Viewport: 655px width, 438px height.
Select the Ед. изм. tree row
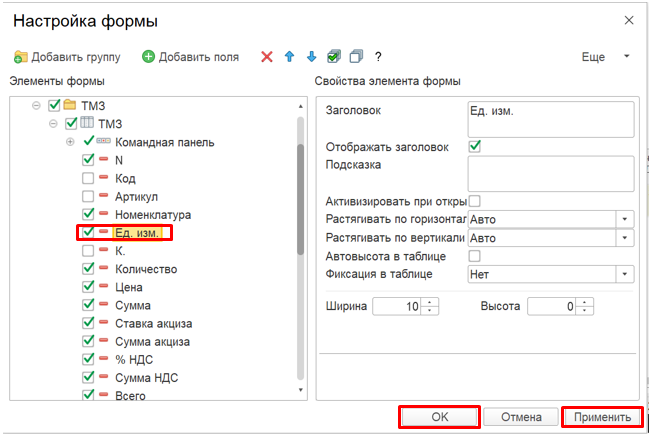(137, 233)
